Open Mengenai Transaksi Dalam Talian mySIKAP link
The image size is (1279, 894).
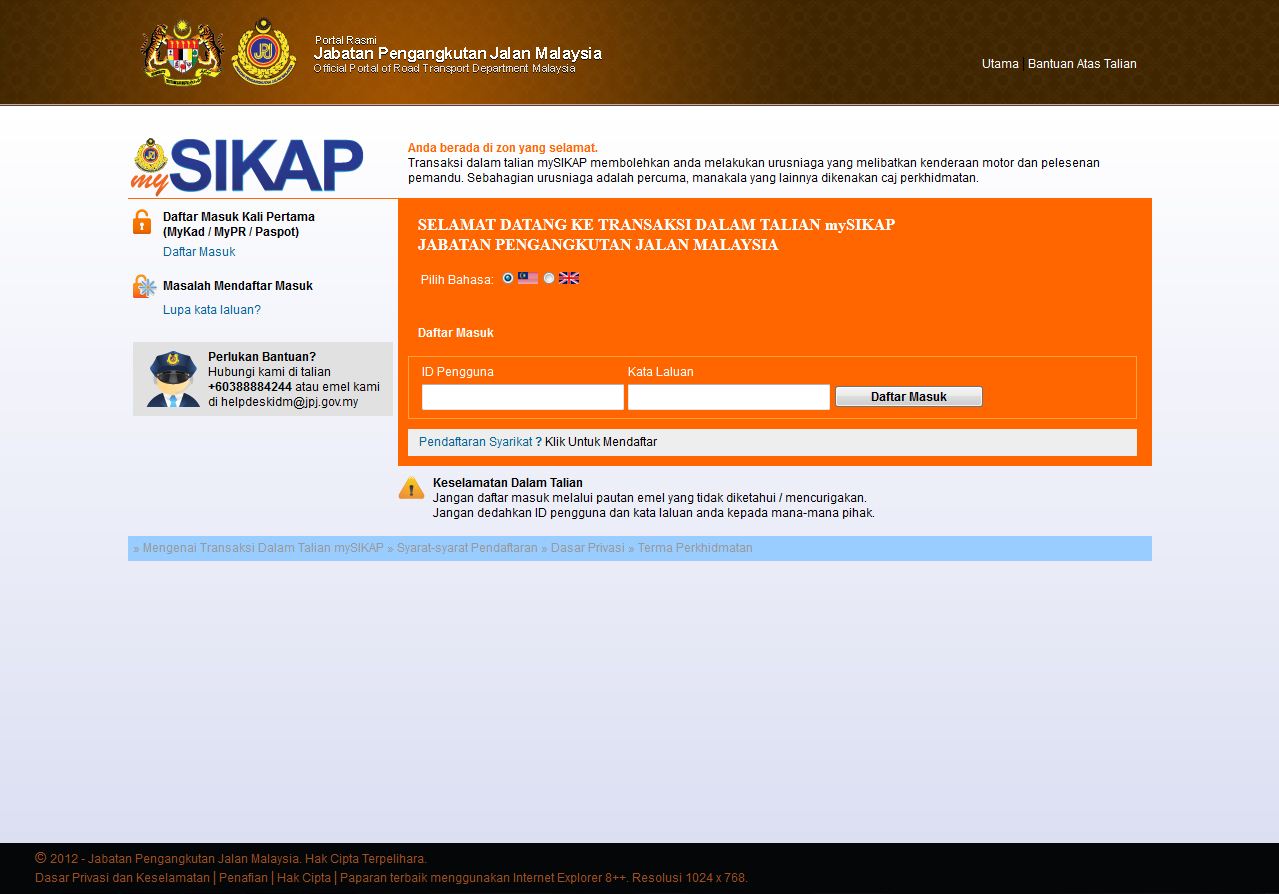263,548
